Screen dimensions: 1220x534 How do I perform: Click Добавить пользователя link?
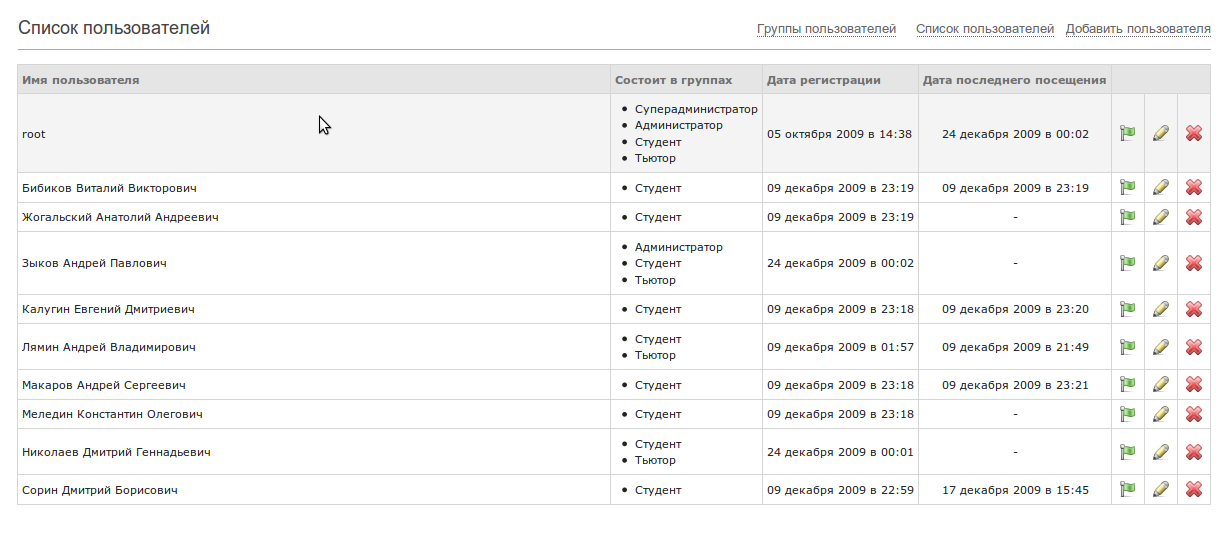[x=1138, y=29]
